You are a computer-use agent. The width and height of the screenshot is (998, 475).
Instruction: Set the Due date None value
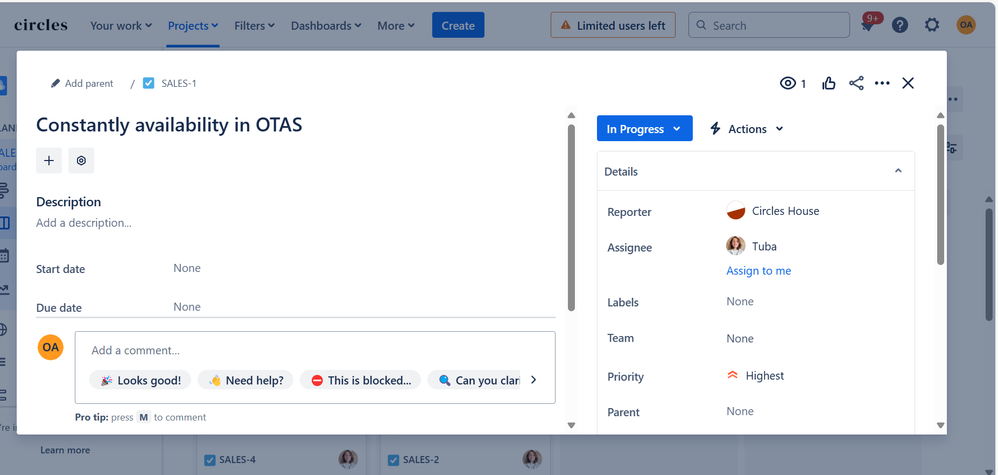pos(187,306)
